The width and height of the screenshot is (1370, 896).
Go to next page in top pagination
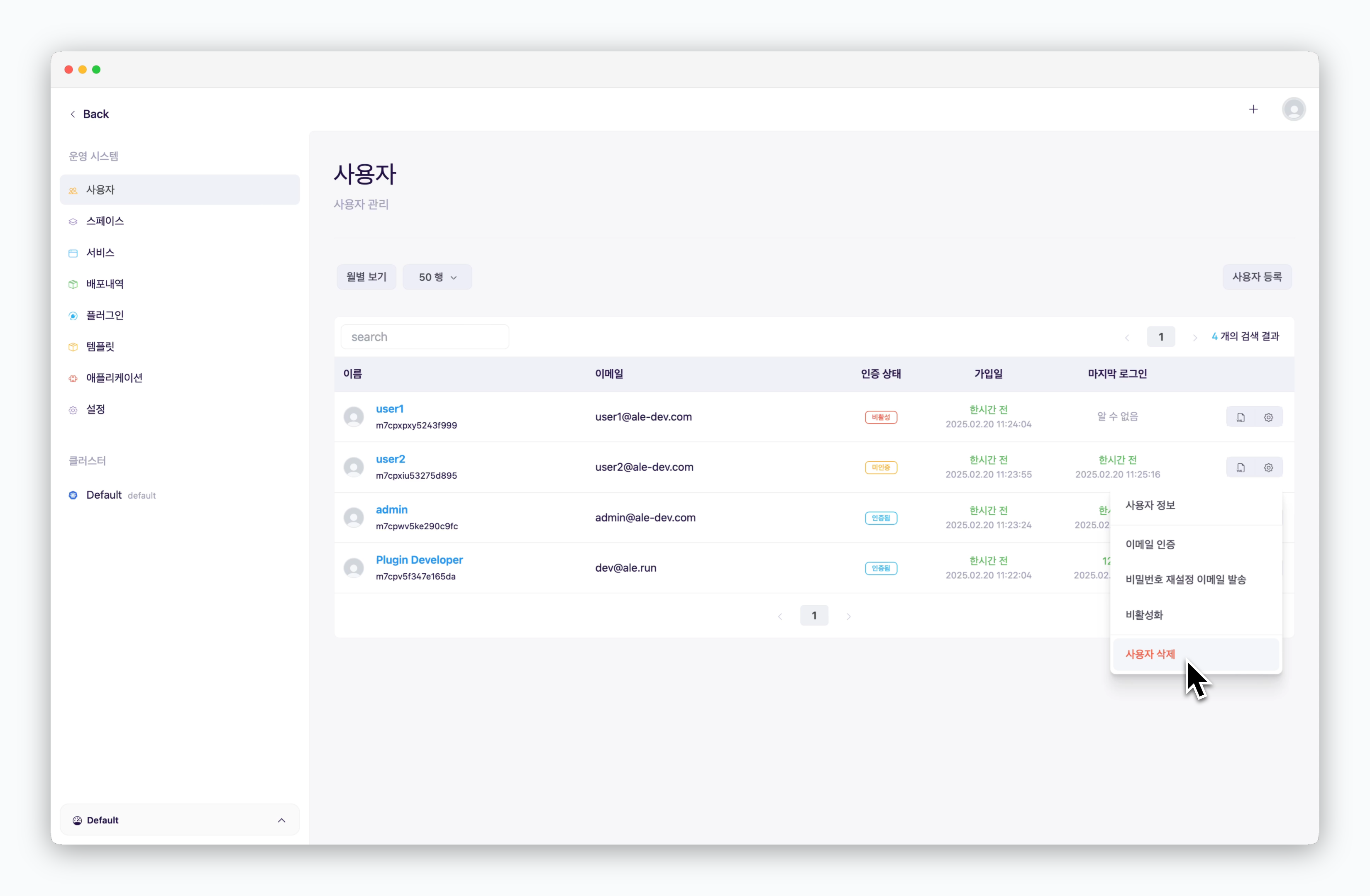tap(1195, 337)
